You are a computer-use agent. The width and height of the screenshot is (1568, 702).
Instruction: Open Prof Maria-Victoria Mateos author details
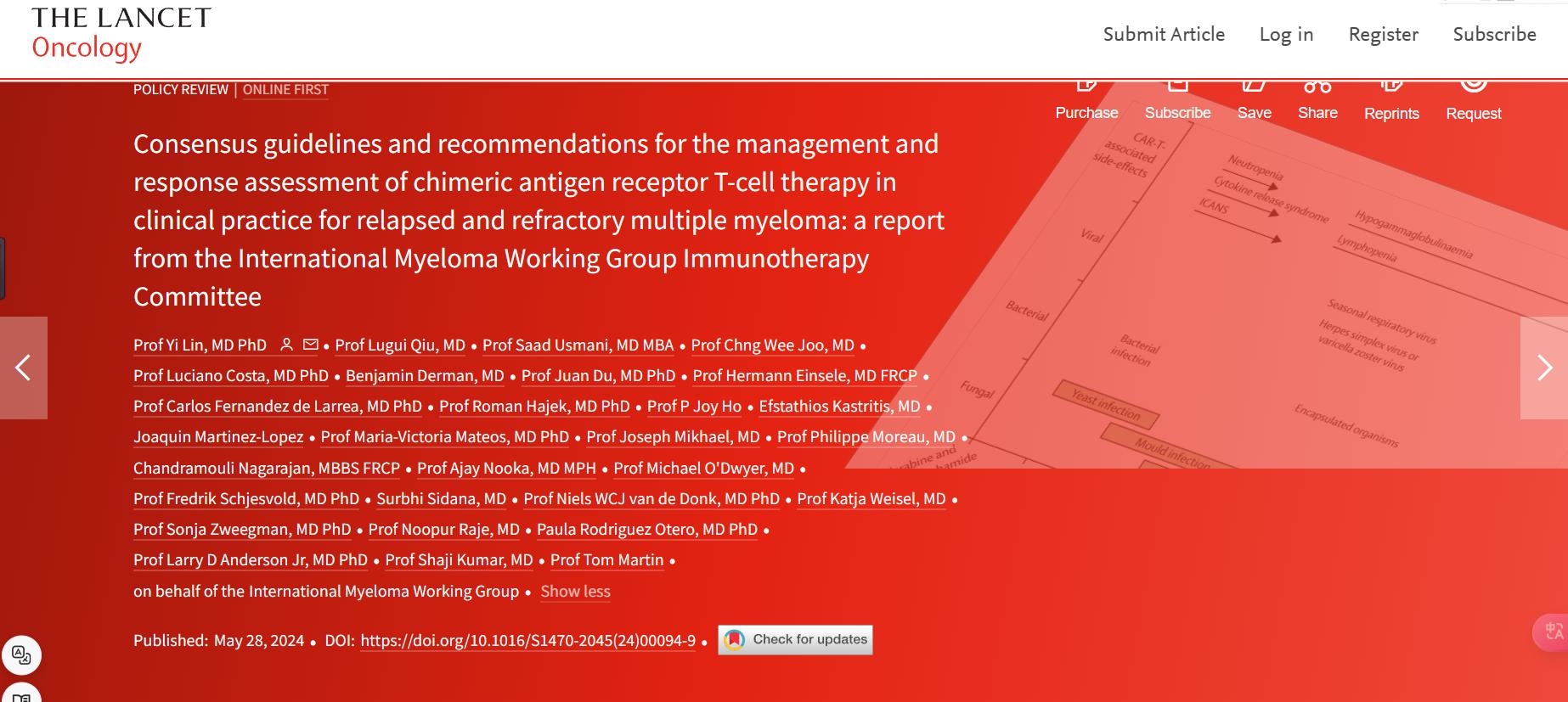[x=444, y=436]
